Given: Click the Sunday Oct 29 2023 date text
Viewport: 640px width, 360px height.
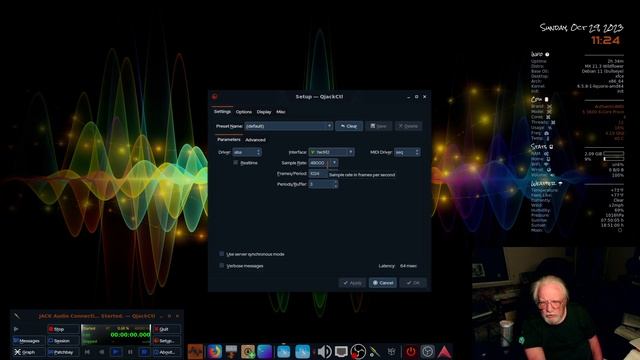Looking at the screenshot, I should (x=581, y=27).
